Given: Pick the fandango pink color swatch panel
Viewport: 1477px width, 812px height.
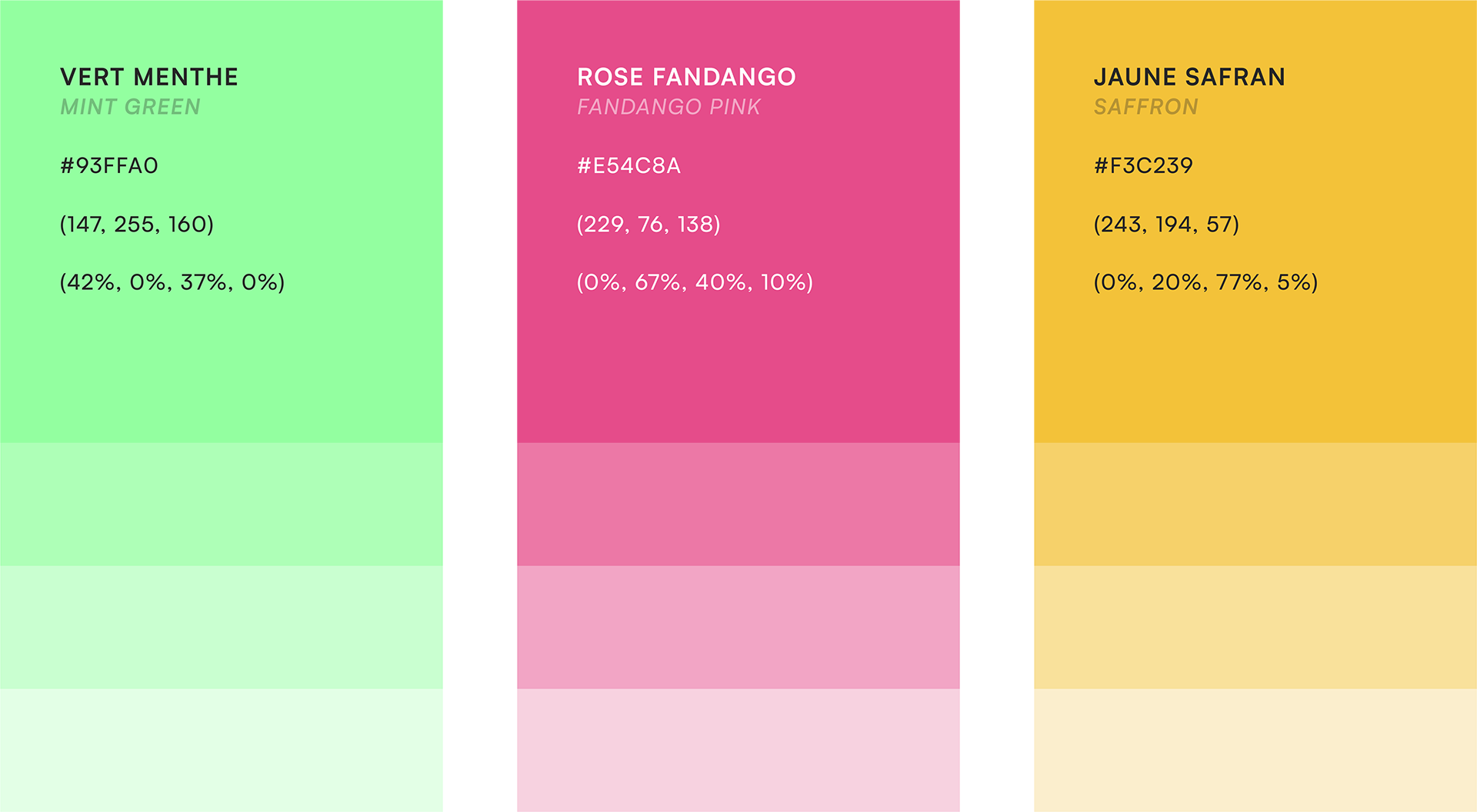Looking at the screenshot, I should tap(775, 538).
